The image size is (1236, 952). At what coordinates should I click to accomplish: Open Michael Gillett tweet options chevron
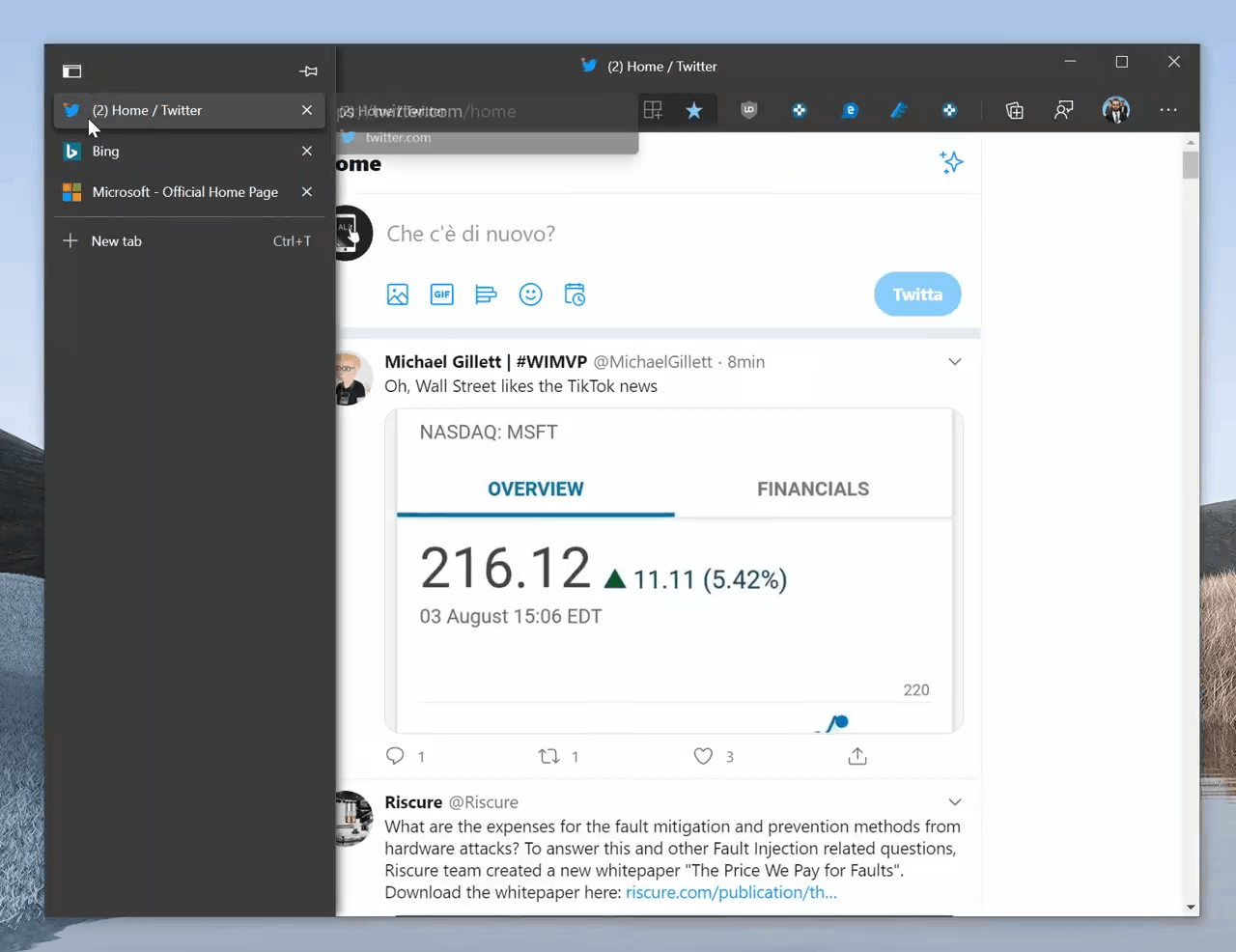click(x=955, y=362)
